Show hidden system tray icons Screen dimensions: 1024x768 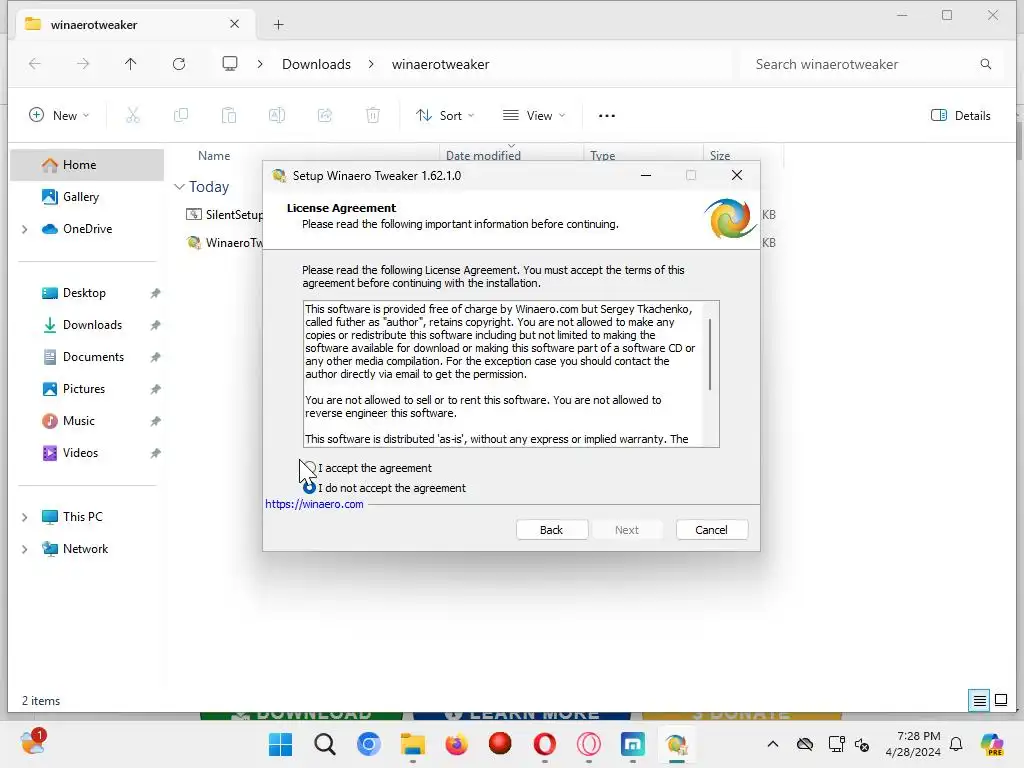click(773, 744)
